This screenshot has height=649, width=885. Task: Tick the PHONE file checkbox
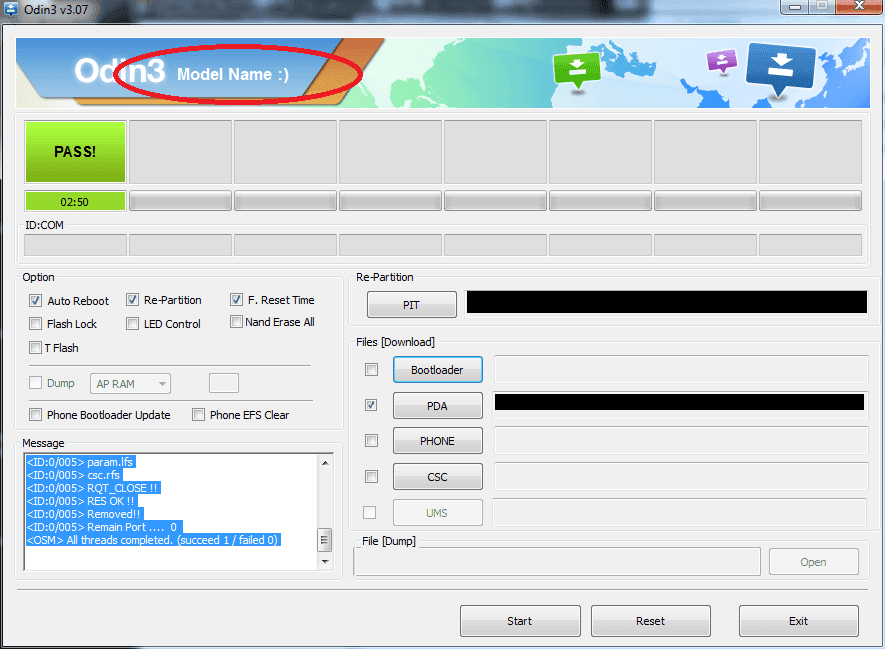[x=371, y=441]
